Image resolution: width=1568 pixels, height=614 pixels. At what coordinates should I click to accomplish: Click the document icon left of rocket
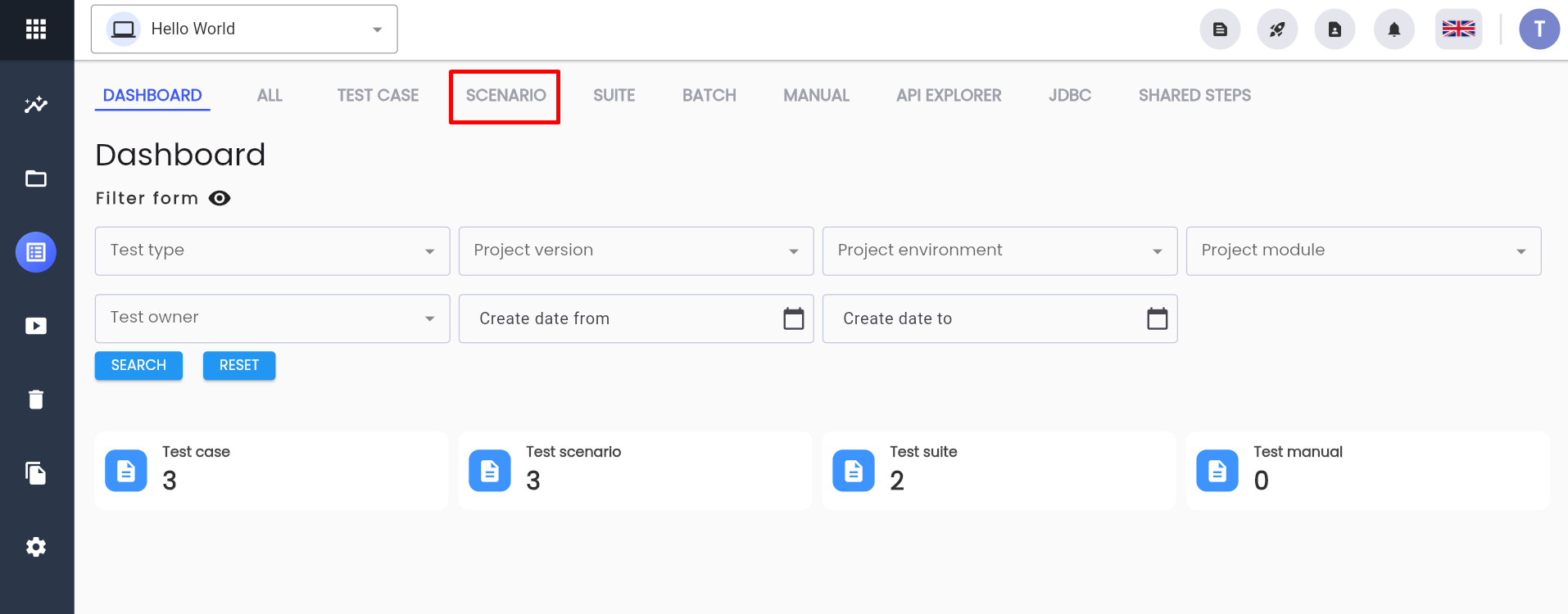pyautogui.click(x=1221, y=29)
